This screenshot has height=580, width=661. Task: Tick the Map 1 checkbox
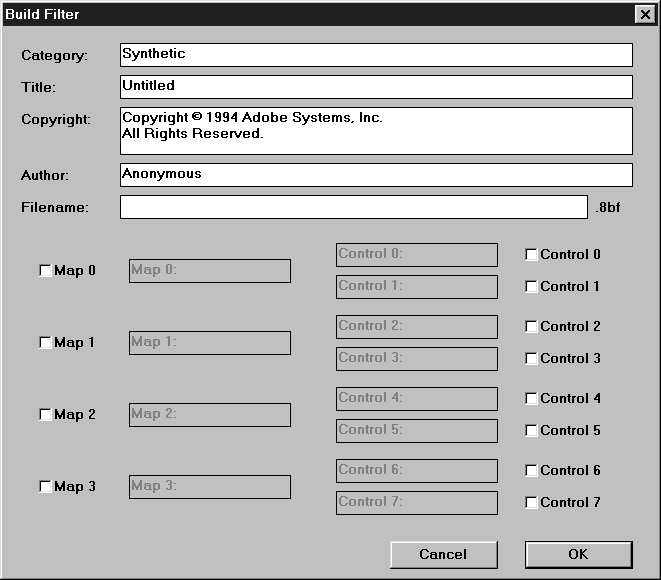point(45,343)
